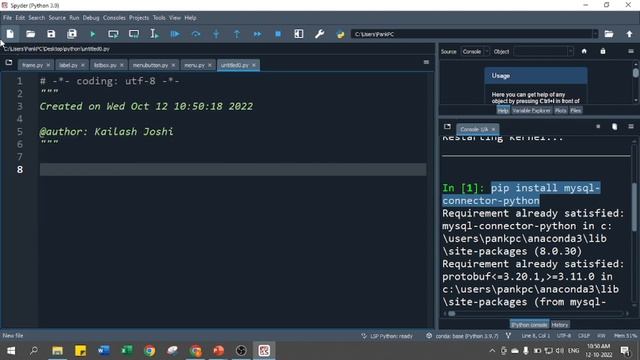Click the LSP Python ready status indicator
This screenshot has height=360, width=640.
point(387,336)
